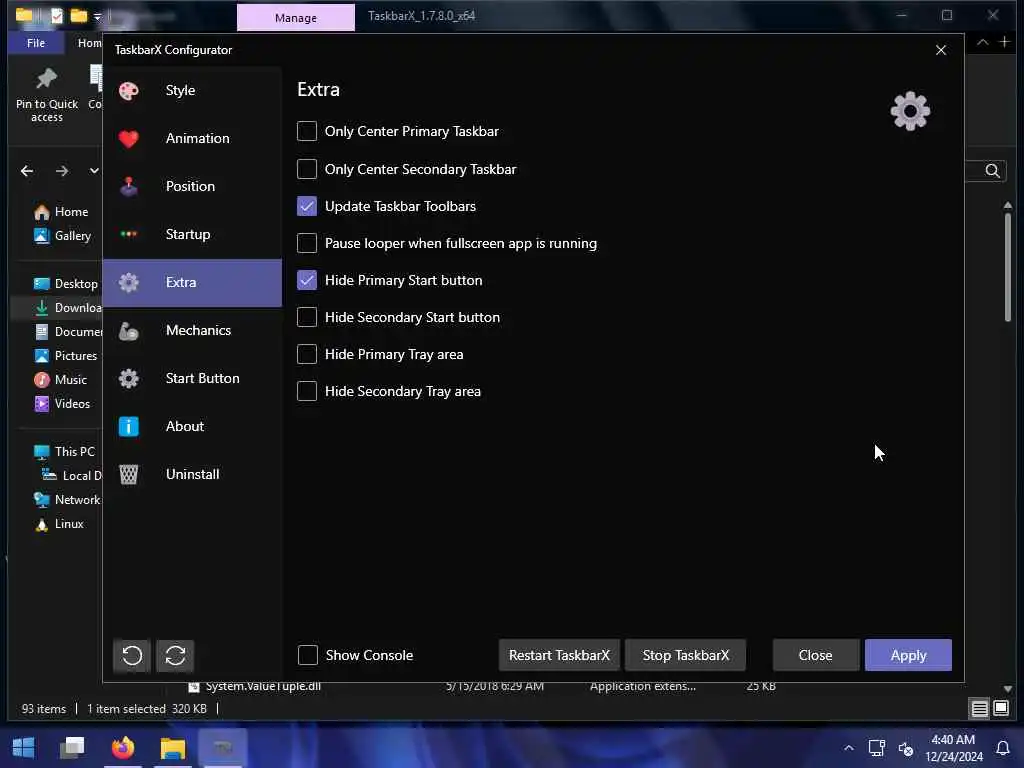1024x768 pixels.
Task: Switch to details view icon in Explorer
Action: click(x=980, y=709)
